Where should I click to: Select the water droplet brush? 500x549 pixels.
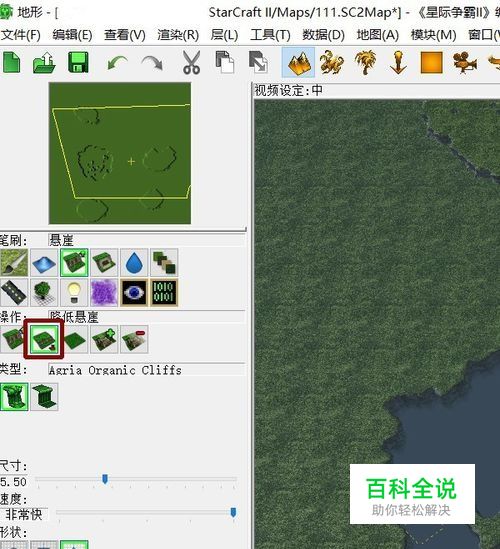click(x=134, y=263)
